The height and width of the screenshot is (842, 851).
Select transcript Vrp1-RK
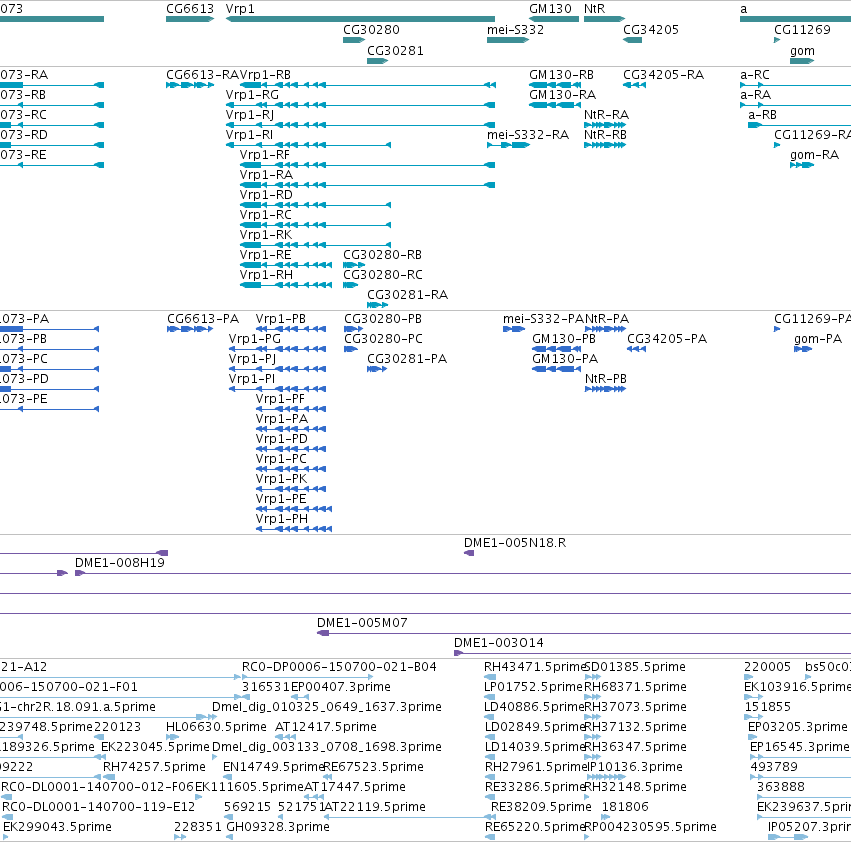point(315,245)
